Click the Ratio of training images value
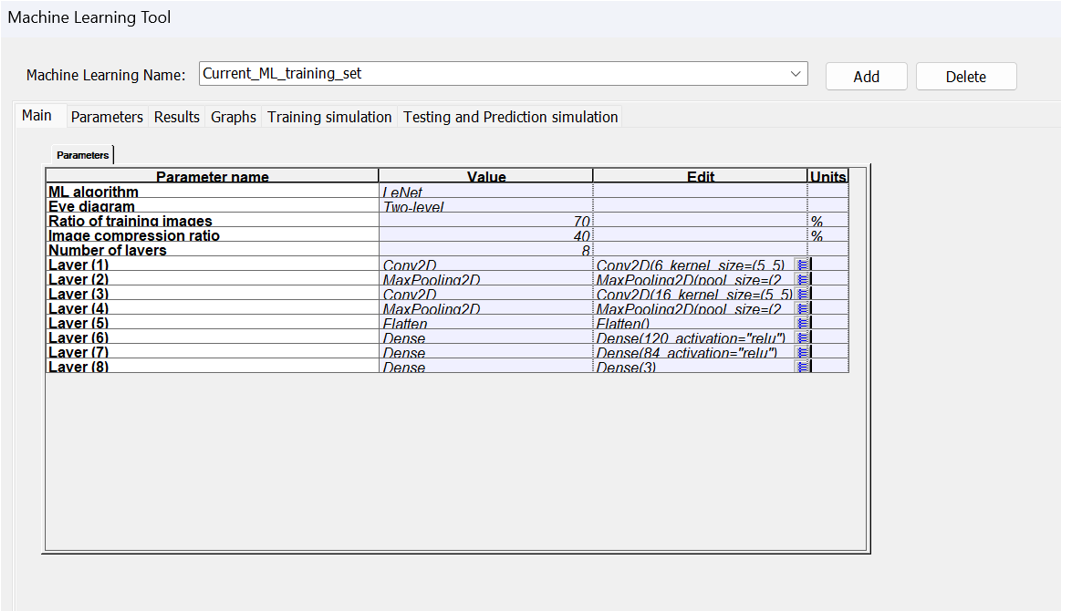The height and width of the screenshot is (612, 1065). 485,221
